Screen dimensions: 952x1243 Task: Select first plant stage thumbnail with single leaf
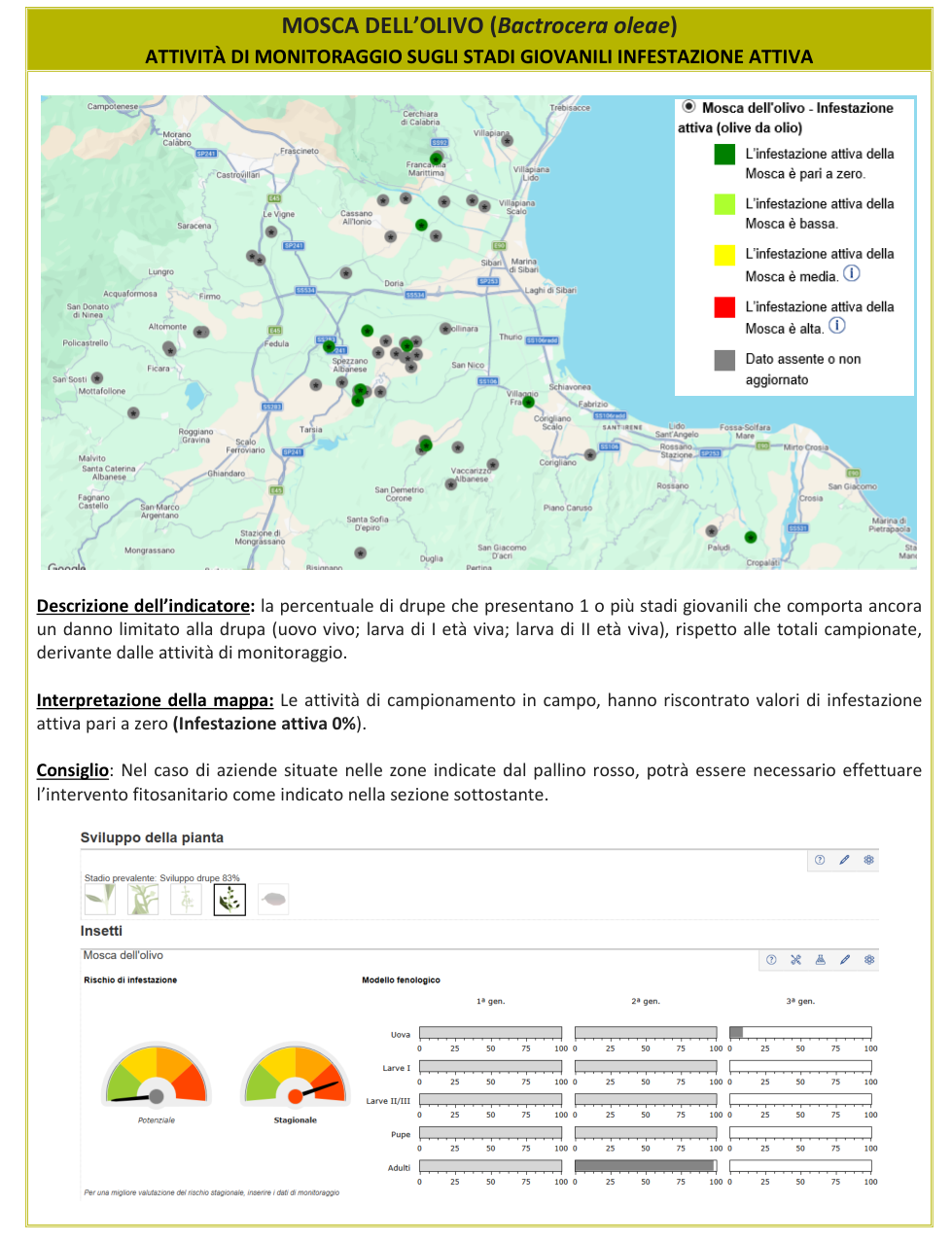click(100, 899)
